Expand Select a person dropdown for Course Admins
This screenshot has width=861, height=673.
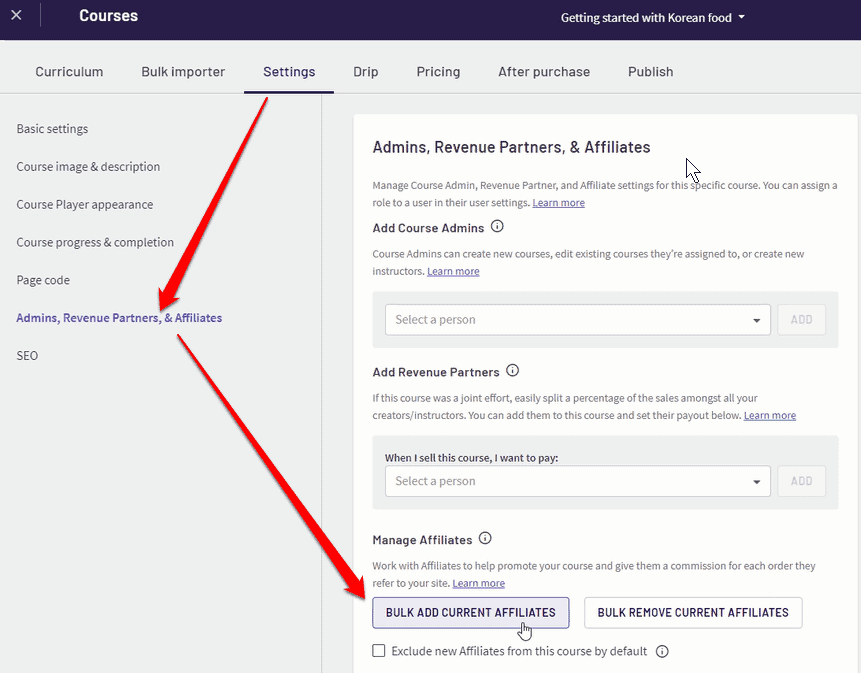[578, 319]
